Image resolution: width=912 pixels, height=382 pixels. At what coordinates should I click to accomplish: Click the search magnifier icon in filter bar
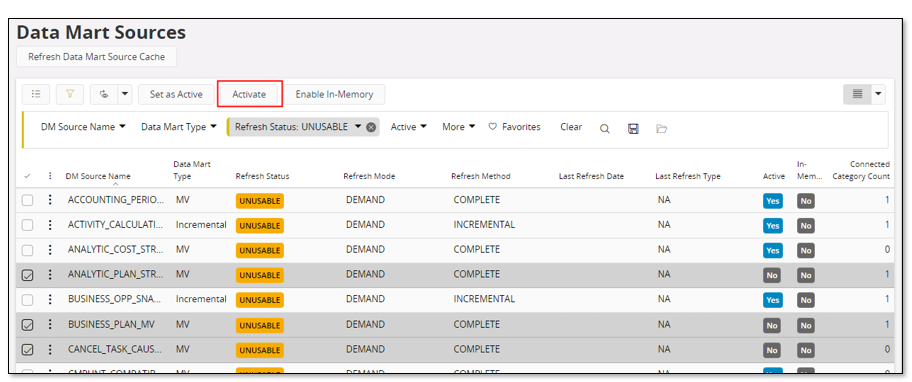[x=605, y=128]
